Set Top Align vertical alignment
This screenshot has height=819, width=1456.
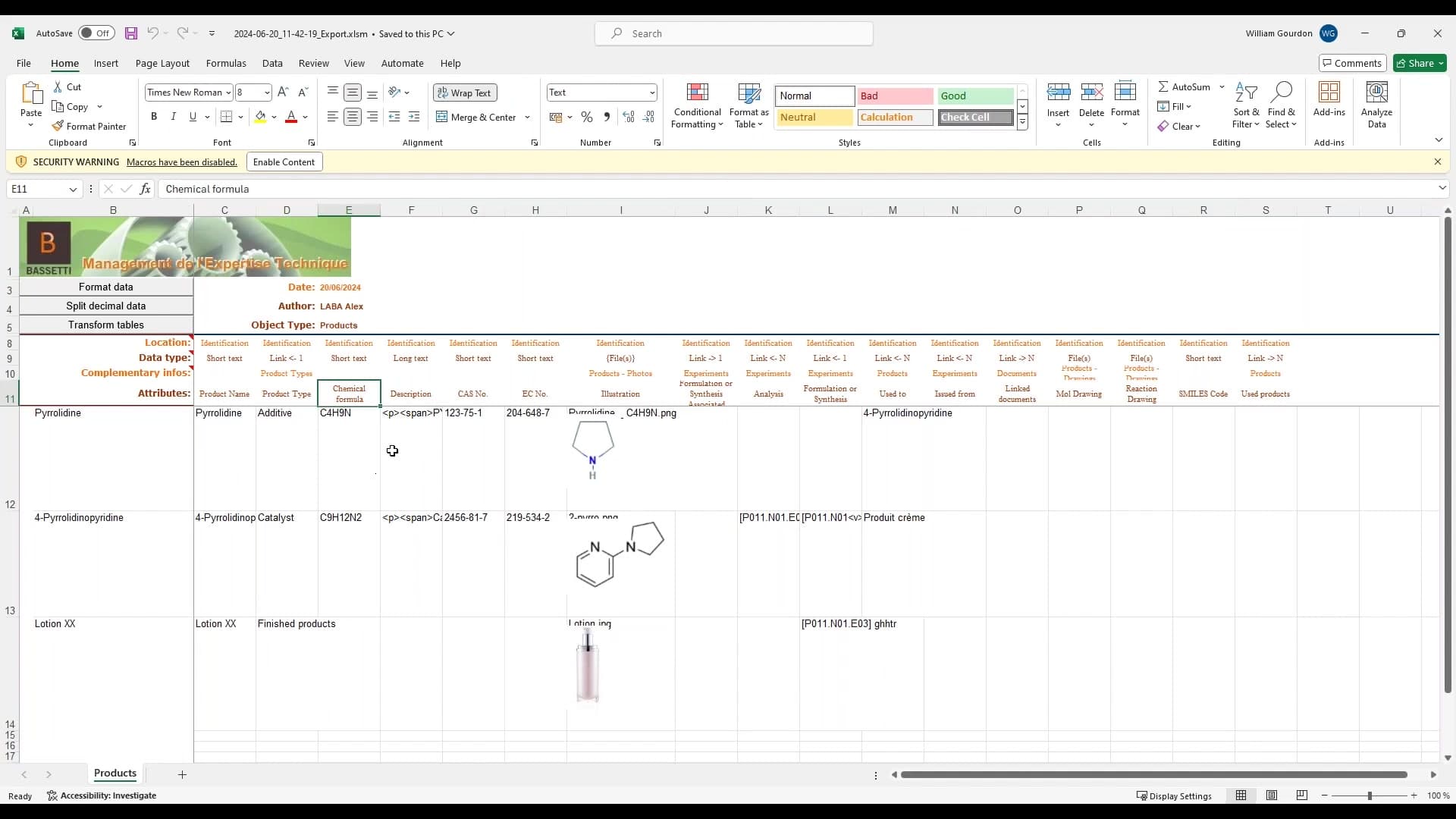click(332, 93)
